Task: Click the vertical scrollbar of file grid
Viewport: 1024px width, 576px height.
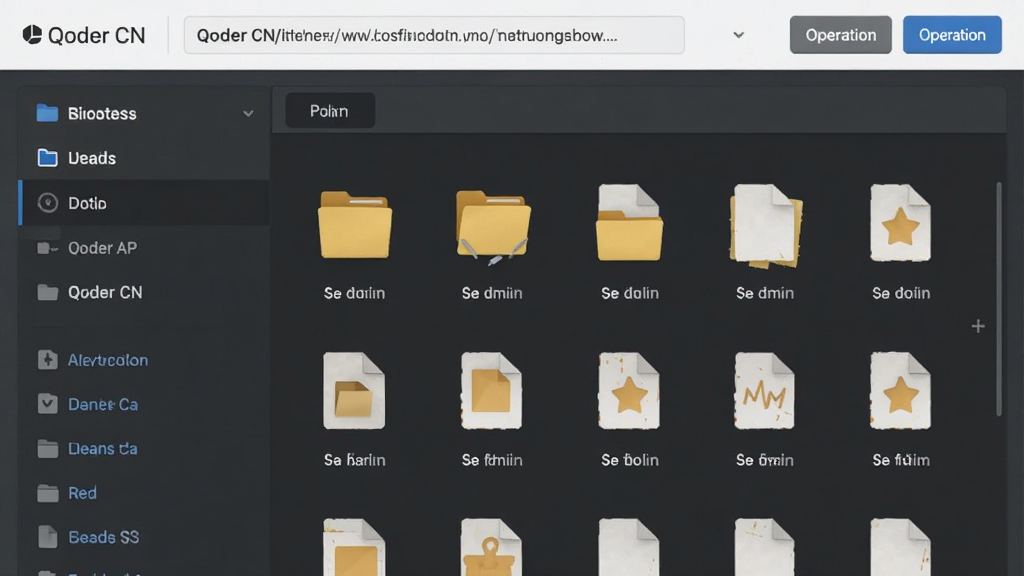Action: [999, 299]
